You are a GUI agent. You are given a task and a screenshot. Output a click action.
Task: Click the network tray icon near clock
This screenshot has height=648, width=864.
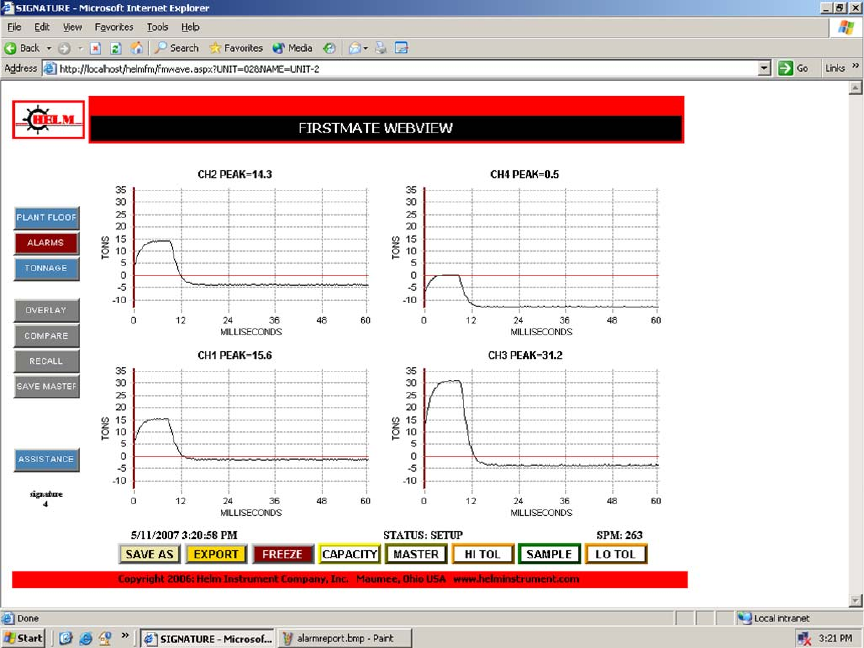tap(804, 639)
